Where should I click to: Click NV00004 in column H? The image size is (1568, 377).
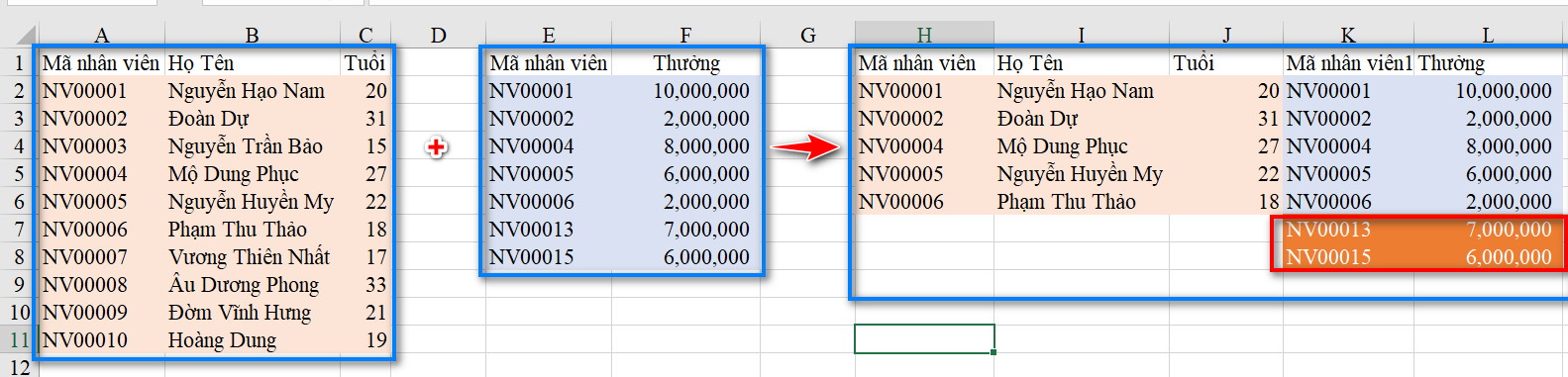pyautogui.click(x=924, y=146)
